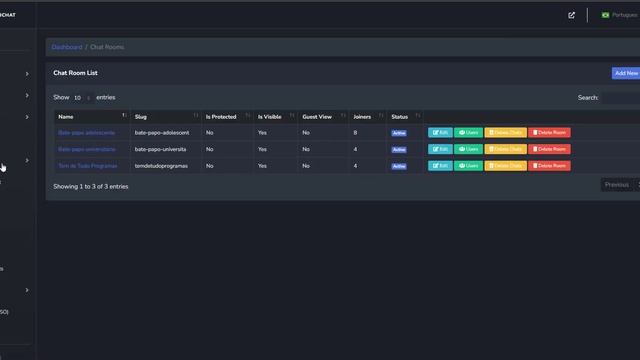Open the Portugues language dropdown
This screenshot has height=360, width=640.
(624, 15)
